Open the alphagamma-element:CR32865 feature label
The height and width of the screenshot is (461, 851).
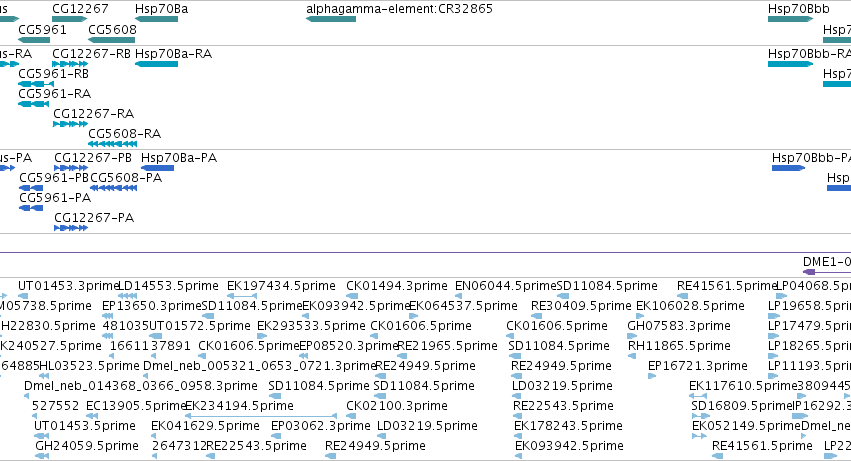pyautogui.click(x=399, y=9)
